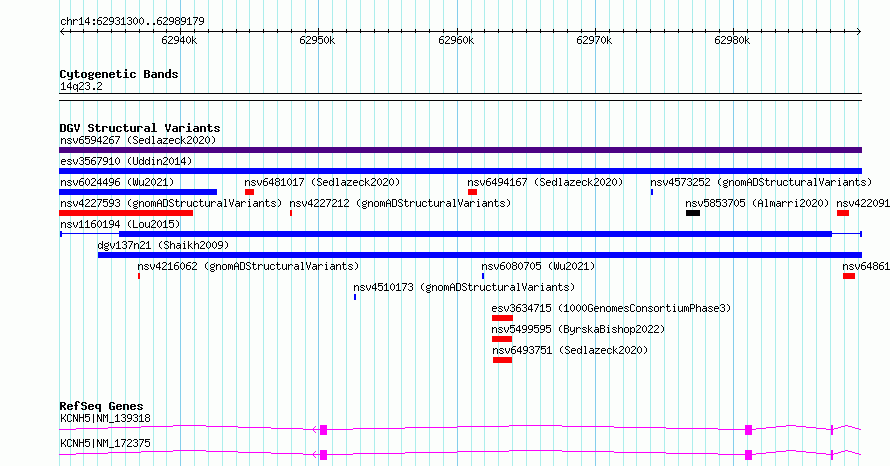Click the blue nsv6024496 variant bar
The image size is (890, 466).
tap(138, 192)
